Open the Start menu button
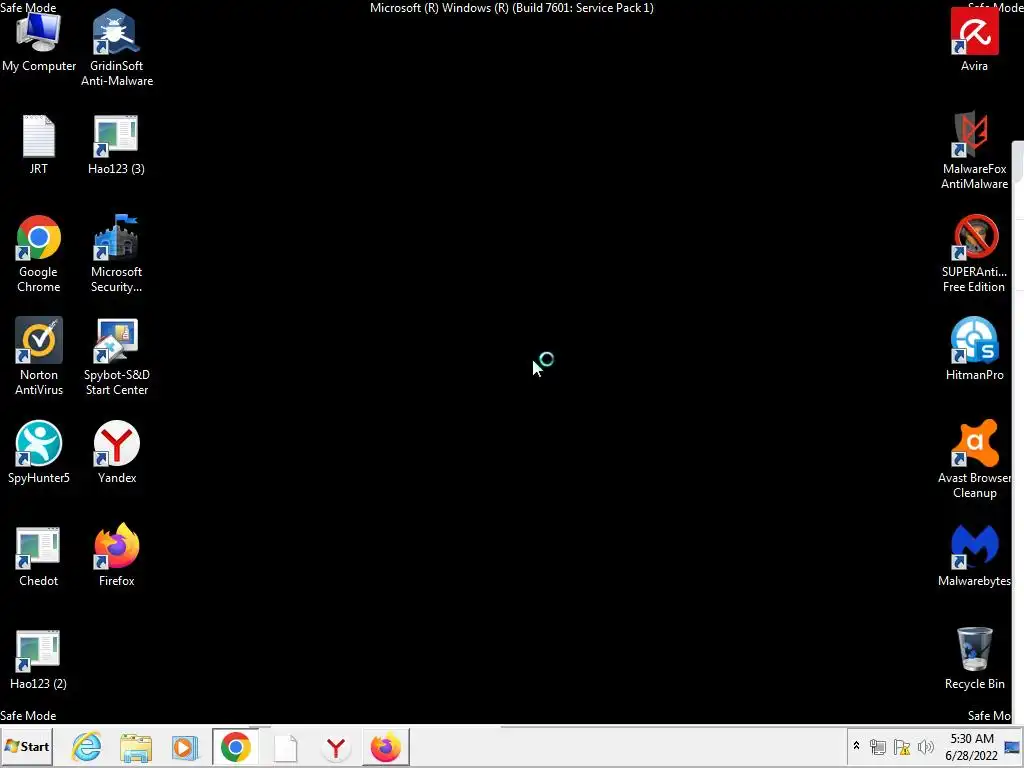The height and width of the screenshot is (768, 1024). click(27, 746)
